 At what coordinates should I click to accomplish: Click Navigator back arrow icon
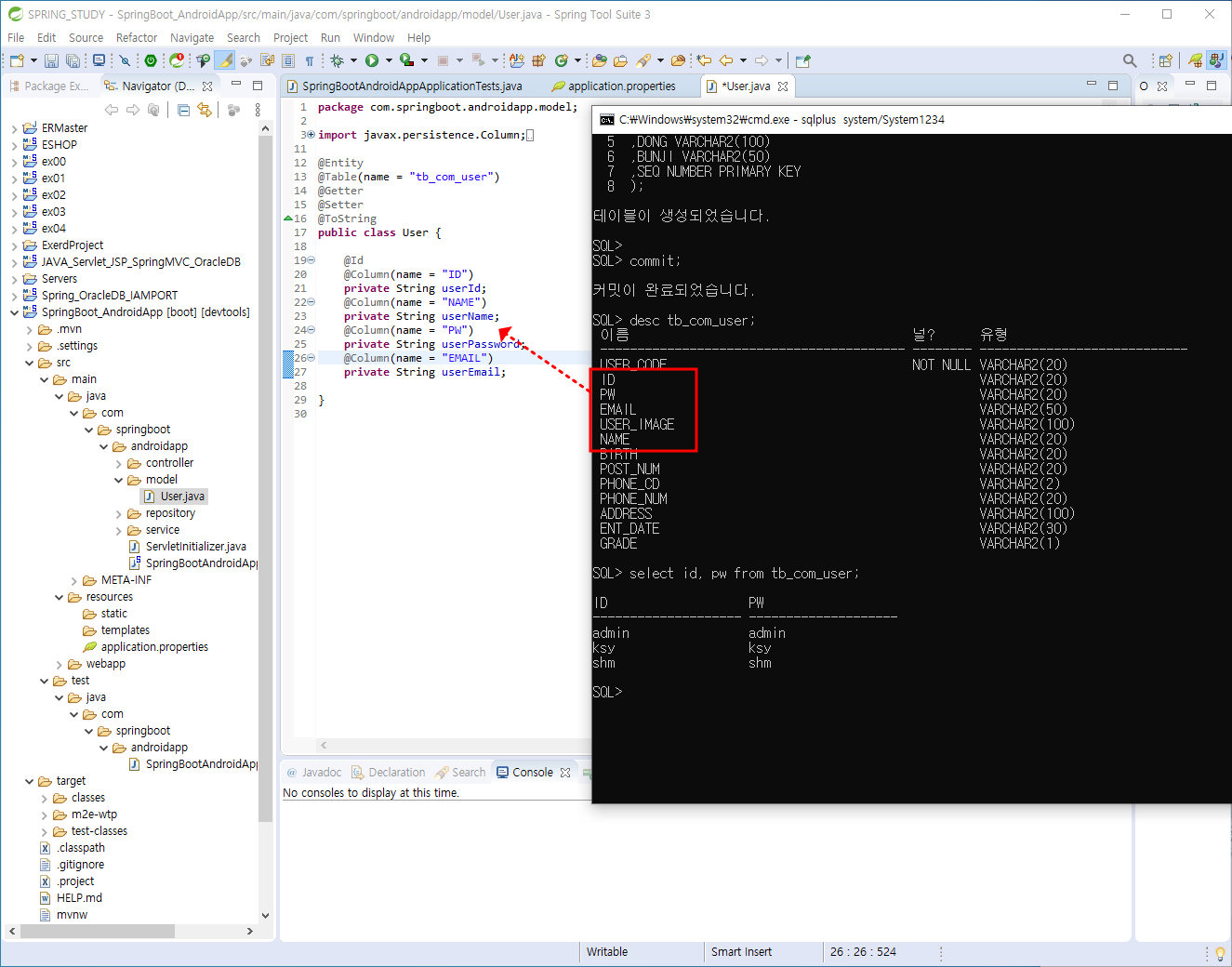point(112,110)
